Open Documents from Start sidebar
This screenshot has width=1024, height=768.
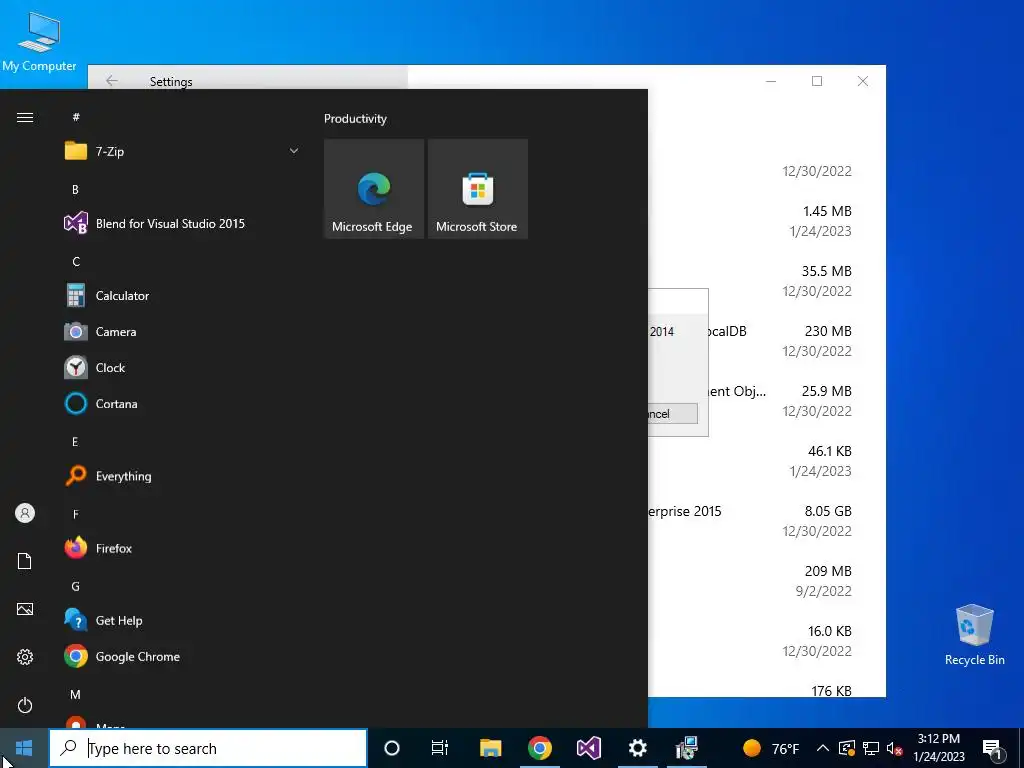coord(25,561)
